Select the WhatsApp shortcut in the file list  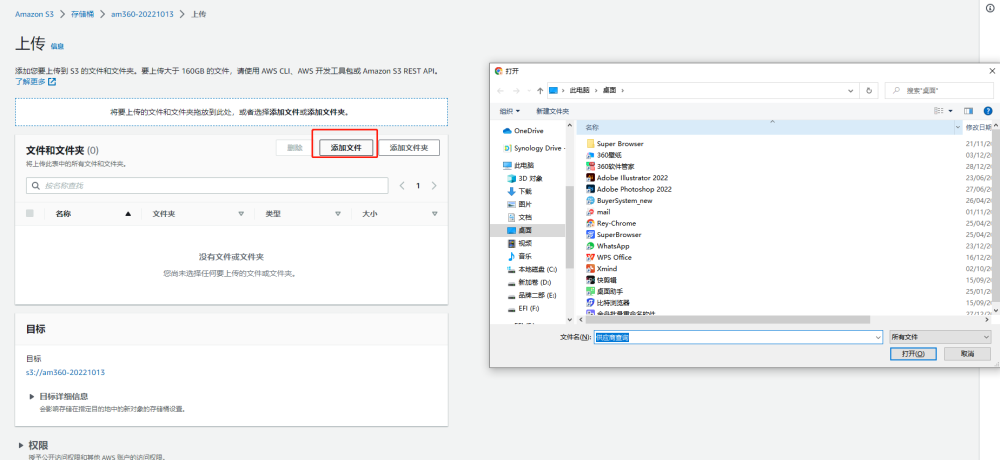[x=608, y=246]
